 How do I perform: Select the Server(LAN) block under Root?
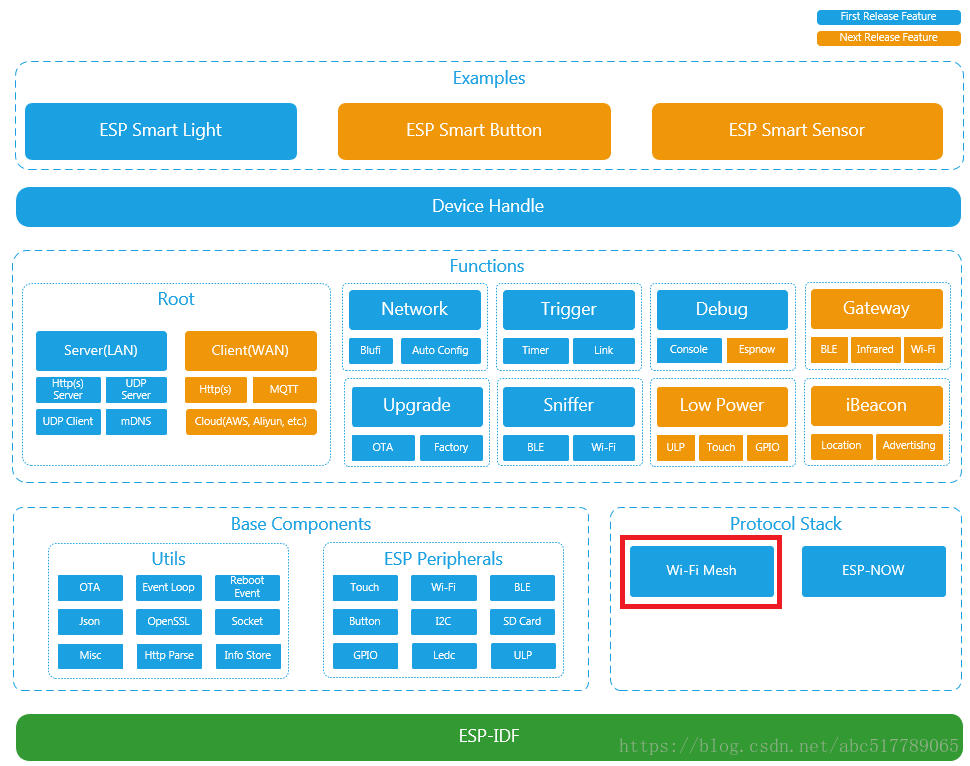pos(101,351)
